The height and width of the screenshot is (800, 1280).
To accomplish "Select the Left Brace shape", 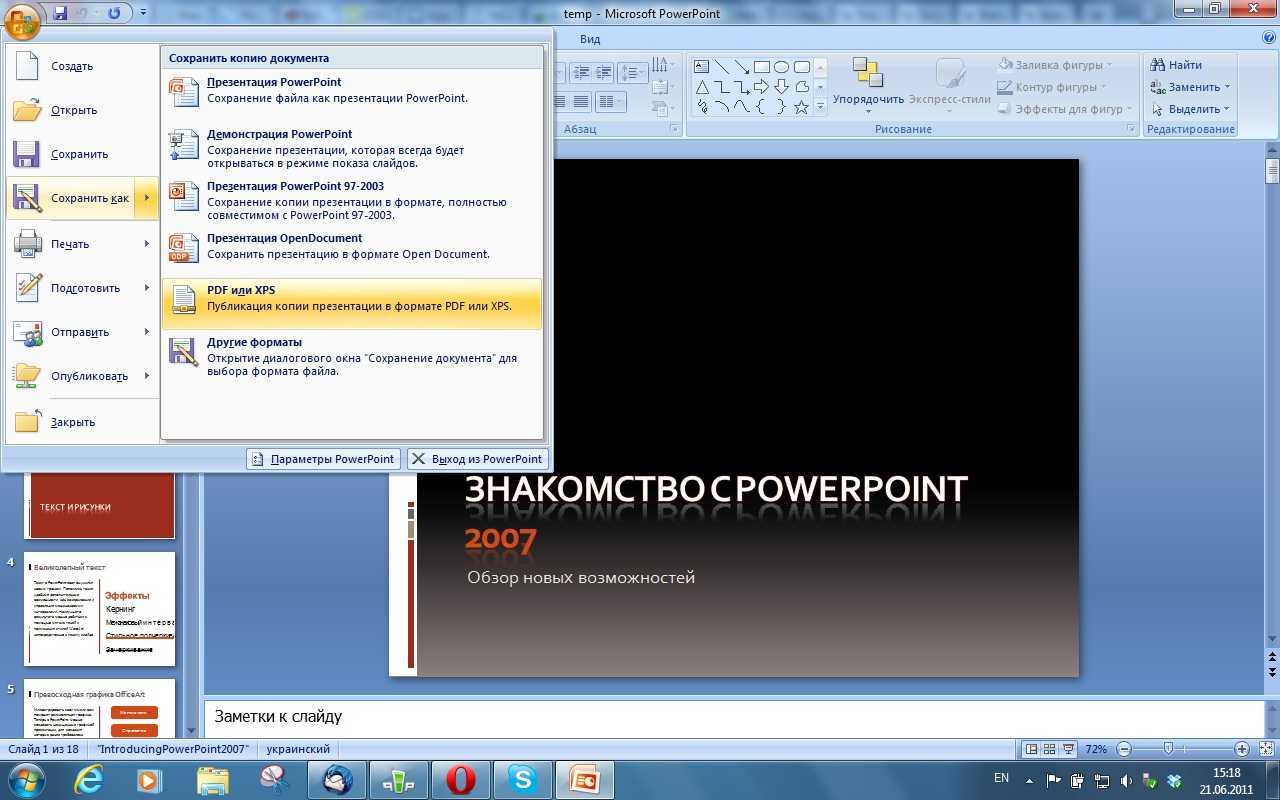I will (x=762, y=107).
